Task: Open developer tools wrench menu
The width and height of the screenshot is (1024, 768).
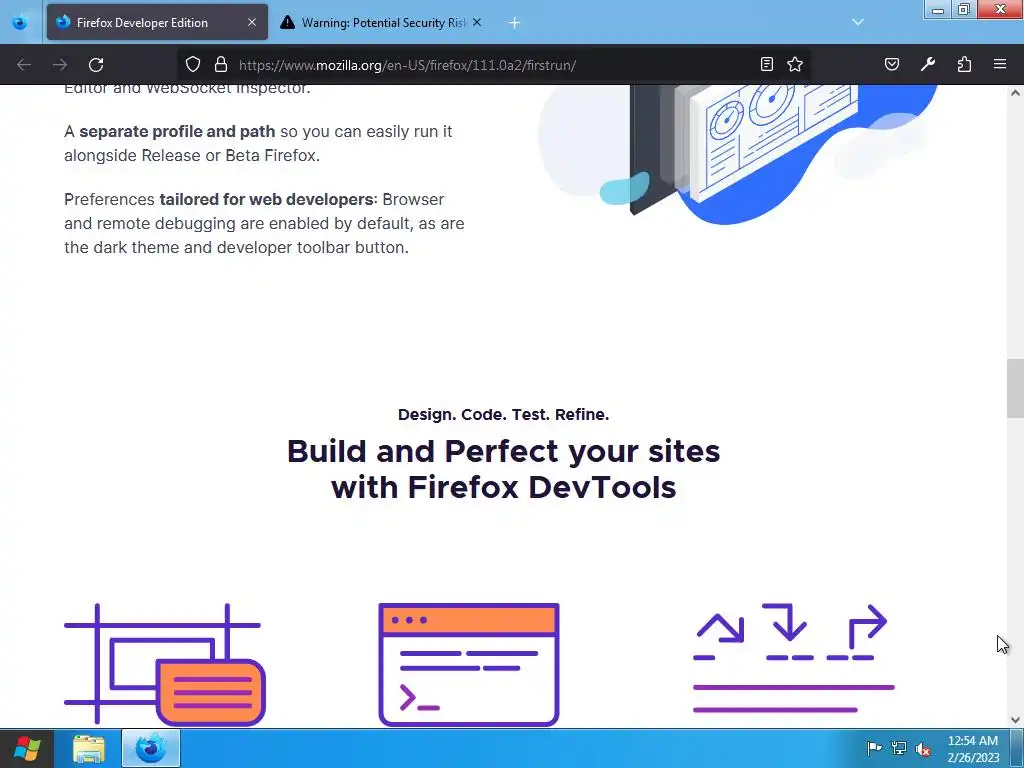Action: [928, 64]
